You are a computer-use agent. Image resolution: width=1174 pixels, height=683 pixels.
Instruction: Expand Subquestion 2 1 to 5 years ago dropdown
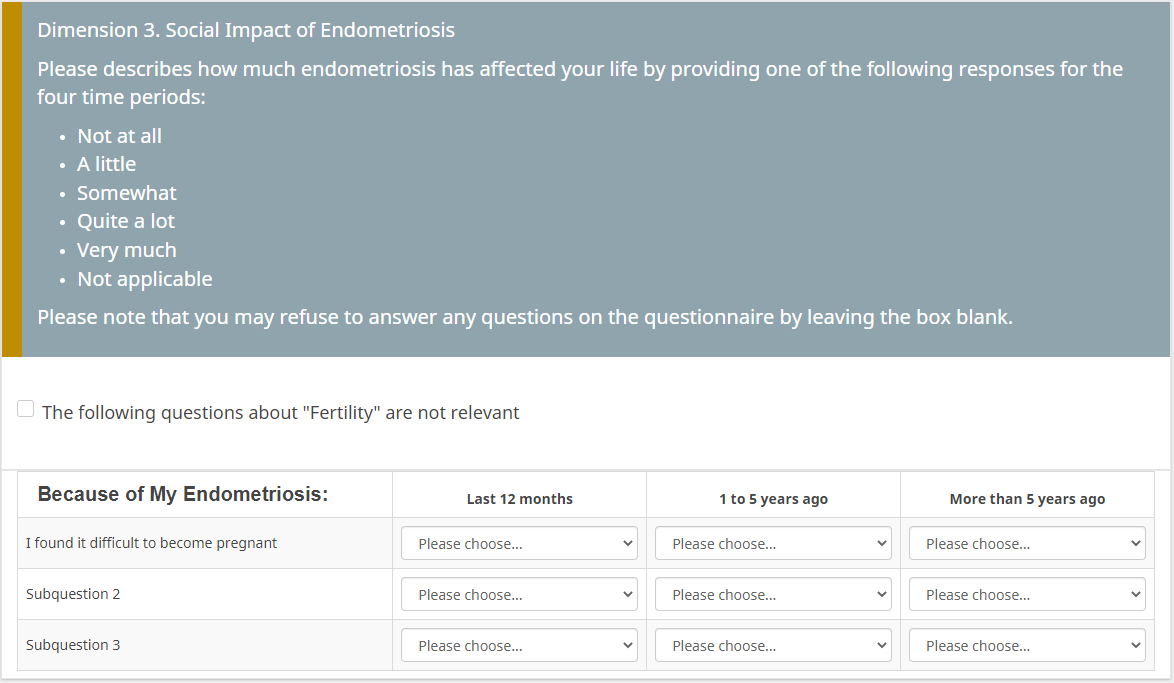coord(773,595)
